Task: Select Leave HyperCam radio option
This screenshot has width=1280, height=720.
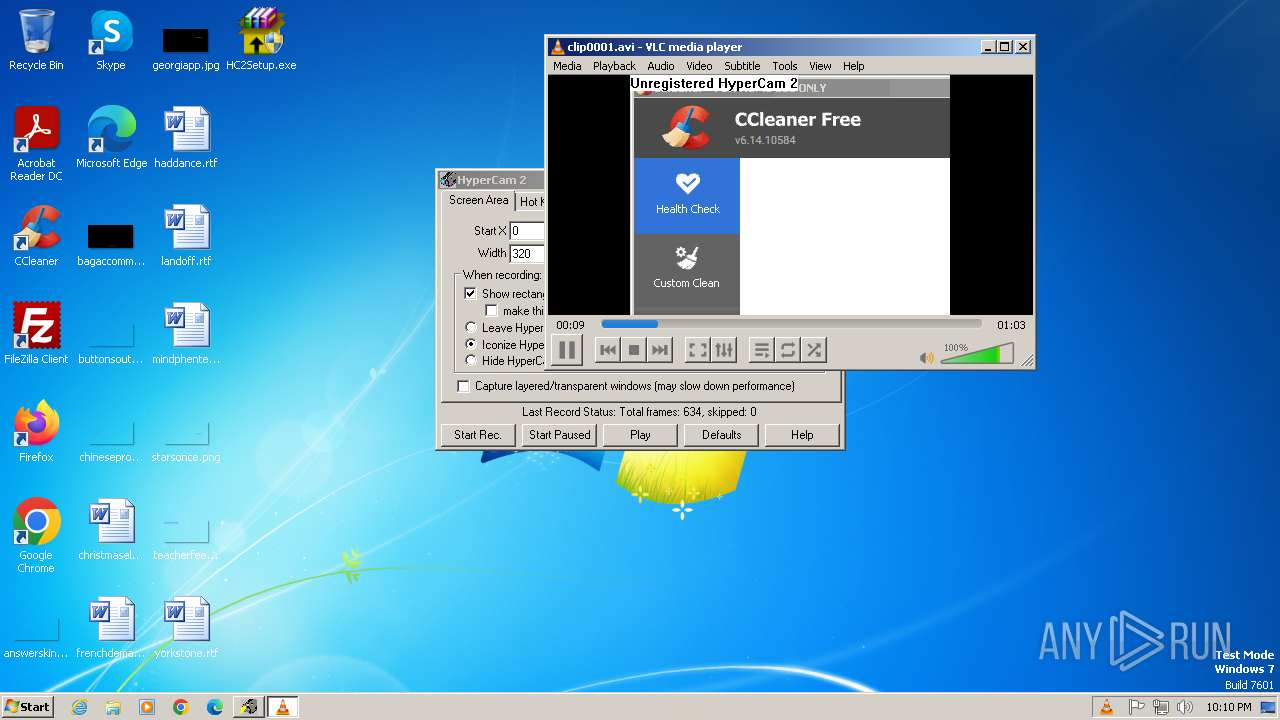Action: pos(471,328)
